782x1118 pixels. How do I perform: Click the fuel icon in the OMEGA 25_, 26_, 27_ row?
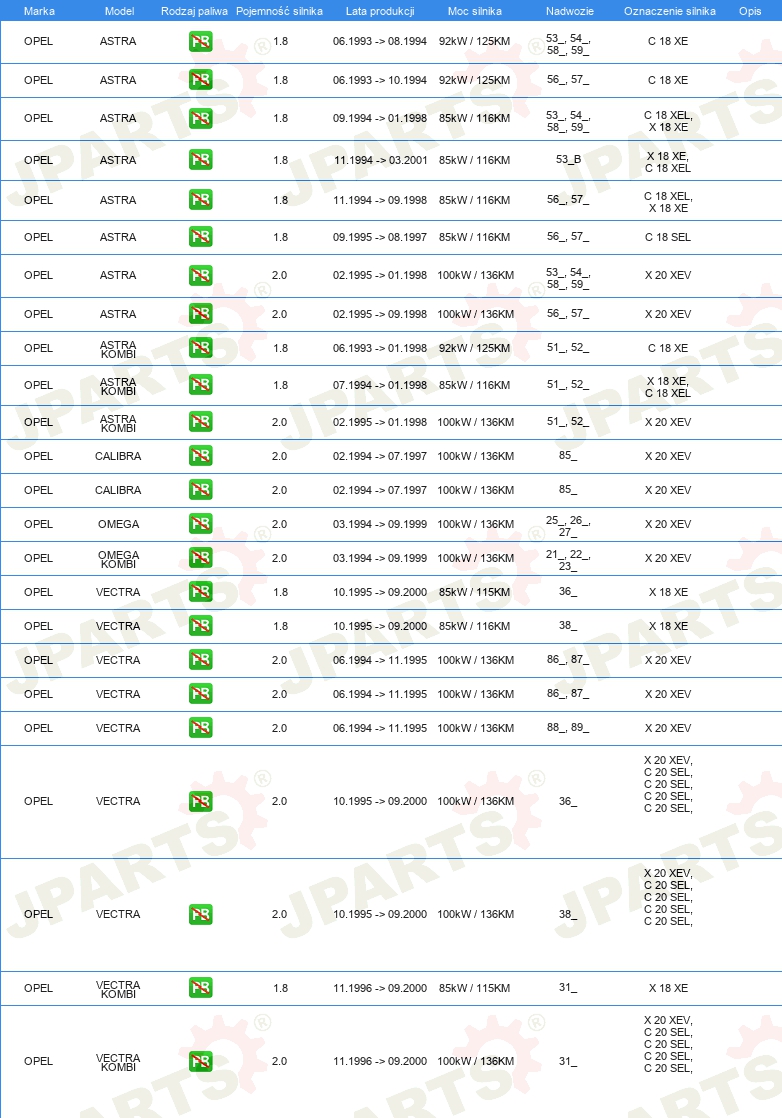coord(200,524)
